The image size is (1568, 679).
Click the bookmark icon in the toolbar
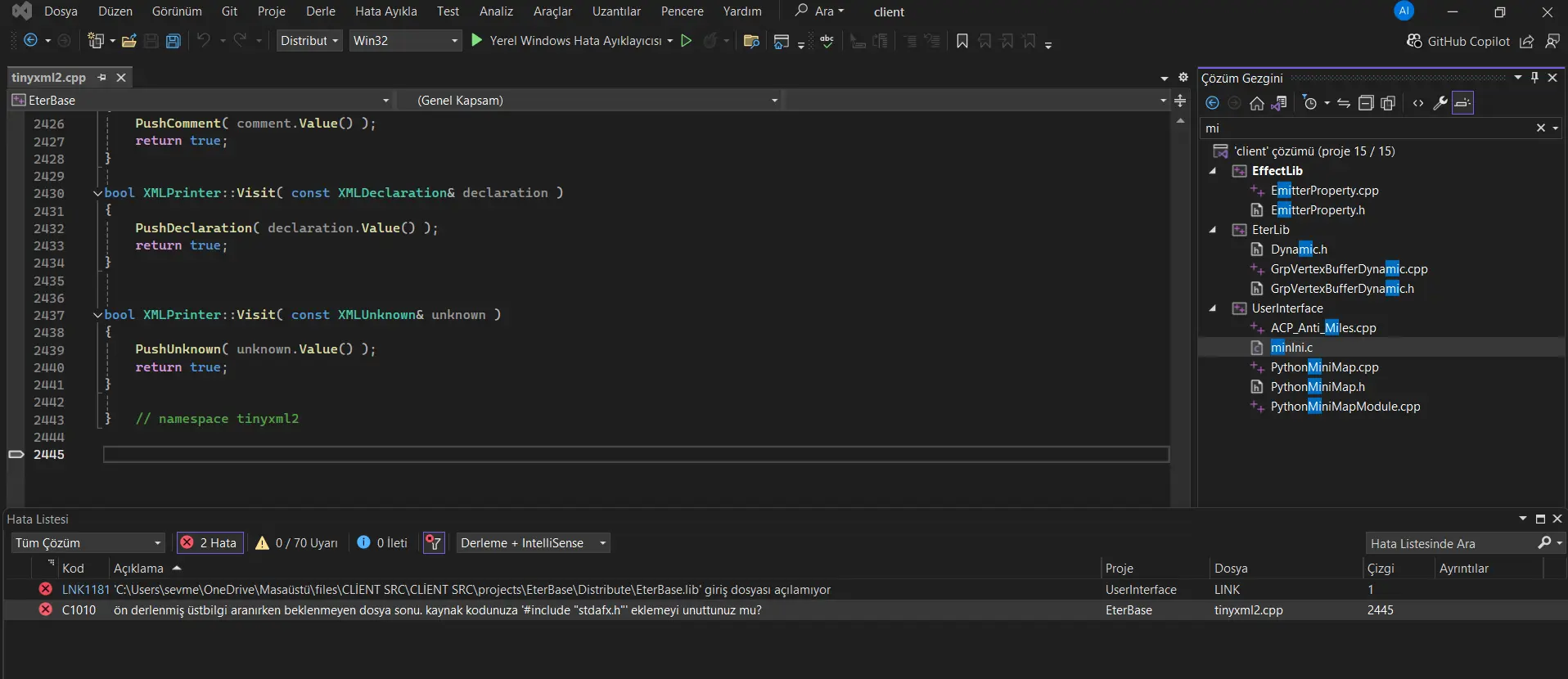point(962,41)
